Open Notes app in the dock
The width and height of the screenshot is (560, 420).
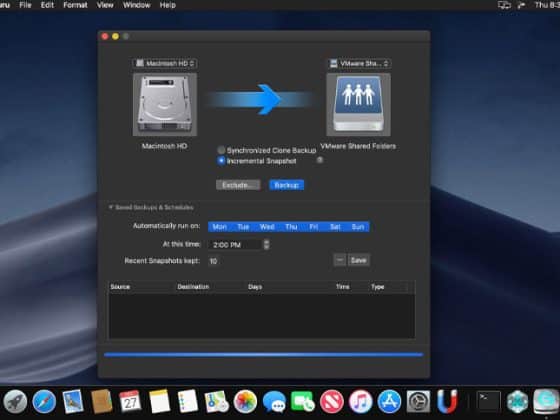(x=159, y=401)
